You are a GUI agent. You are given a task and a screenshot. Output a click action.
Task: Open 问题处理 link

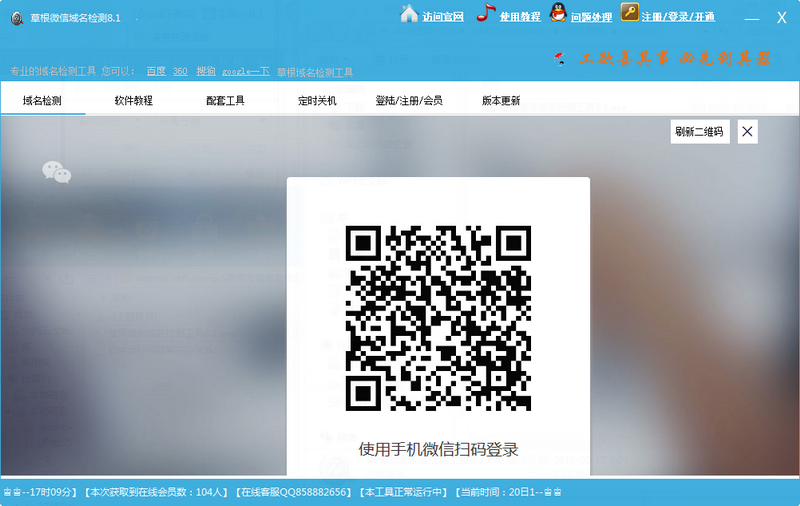pyautogui.click(x=591, y=17)
